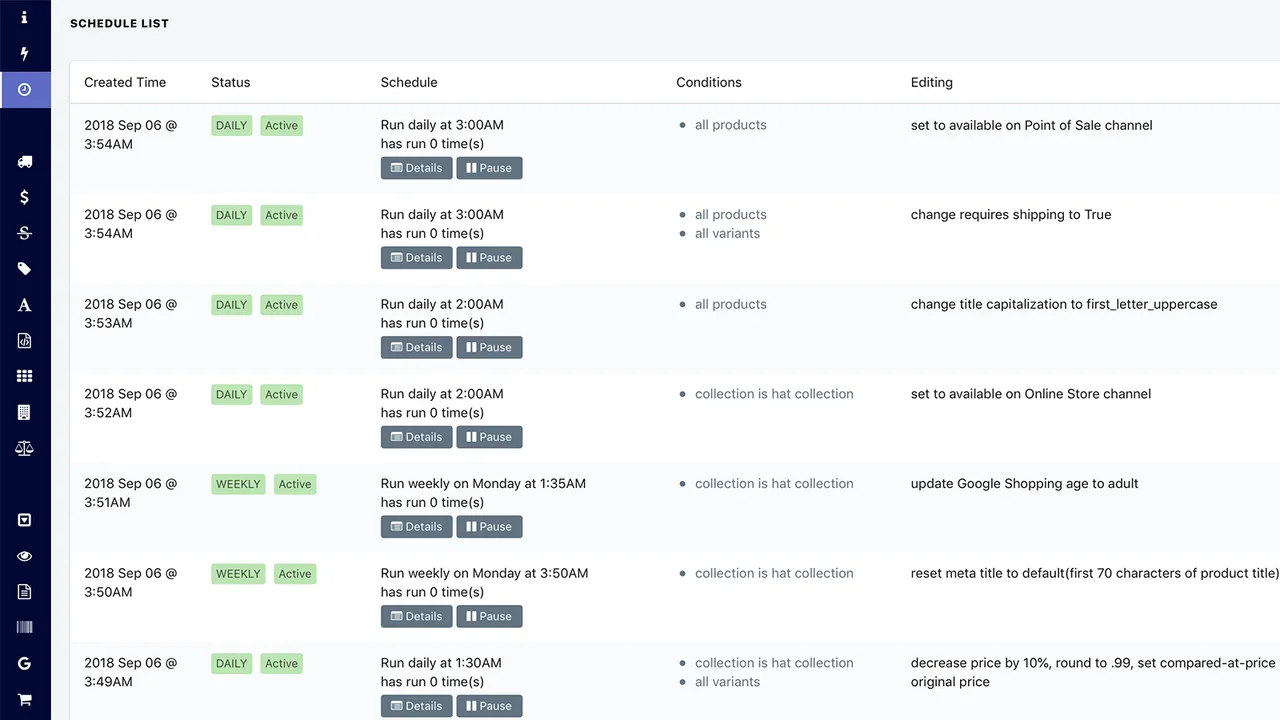The height and width of the screenshot is (720, 1280).
Task: Open Details for the Monday 3:50AM meta title schedule
Action: [x=416, y=616]
